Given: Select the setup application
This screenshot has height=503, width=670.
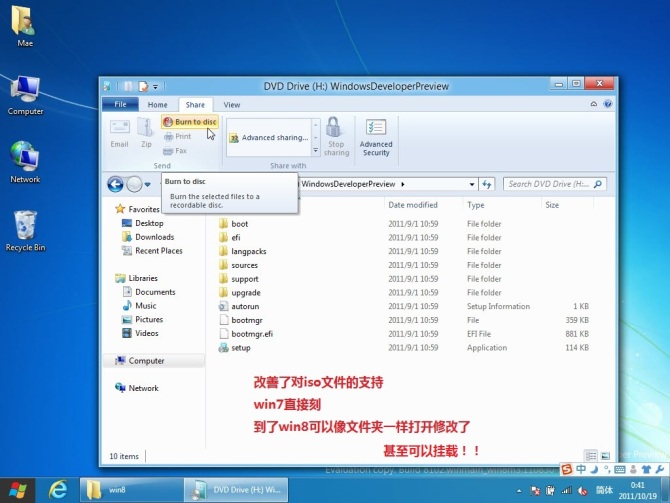Looking at the screenshot, I should [235, 347].
